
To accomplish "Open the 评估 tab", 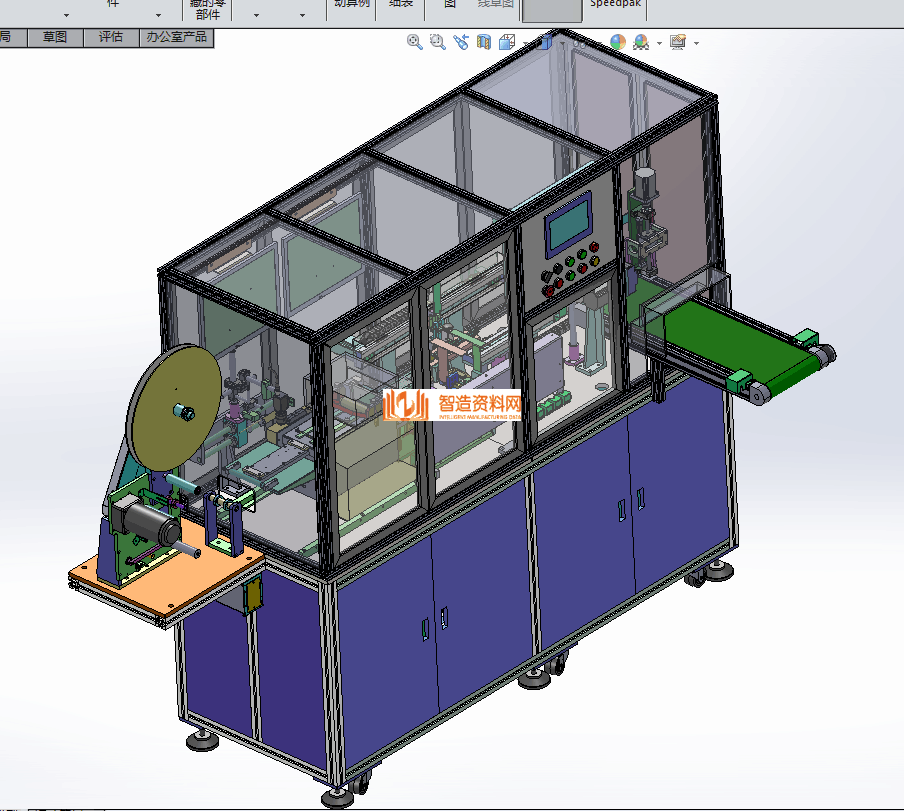I will tap(110, 37).
